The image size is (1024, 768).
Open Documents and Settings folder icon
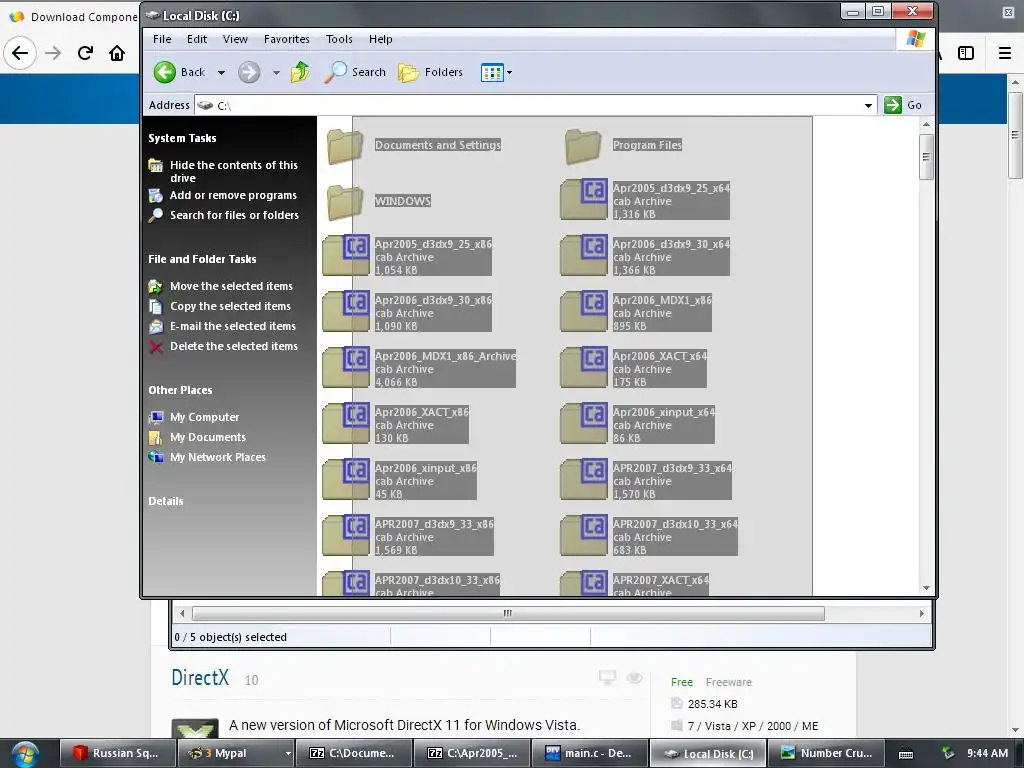click(345, 146)
